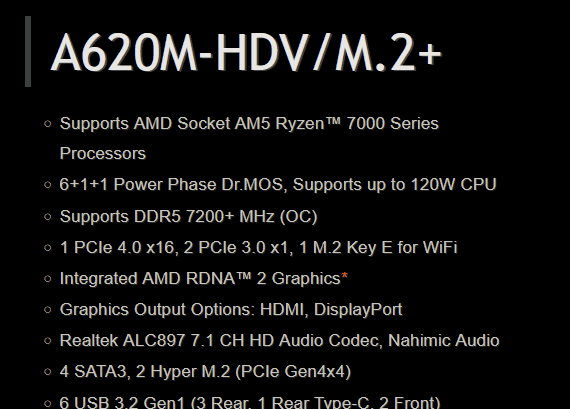Image resolution: width=570 pixels, height=409 pixels.
Task: Click the Realtek ALC897 audio codec line
Action: click(280, 341)
